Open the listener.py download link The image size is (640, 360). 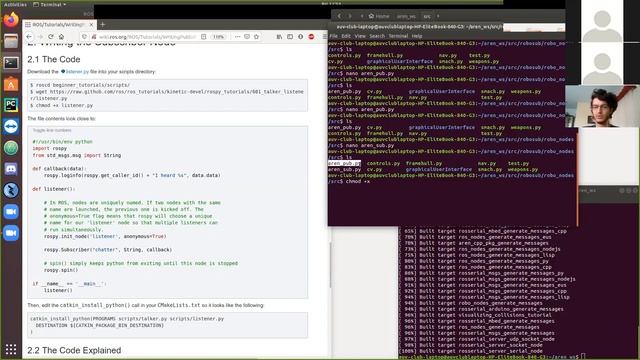point(75,71)
